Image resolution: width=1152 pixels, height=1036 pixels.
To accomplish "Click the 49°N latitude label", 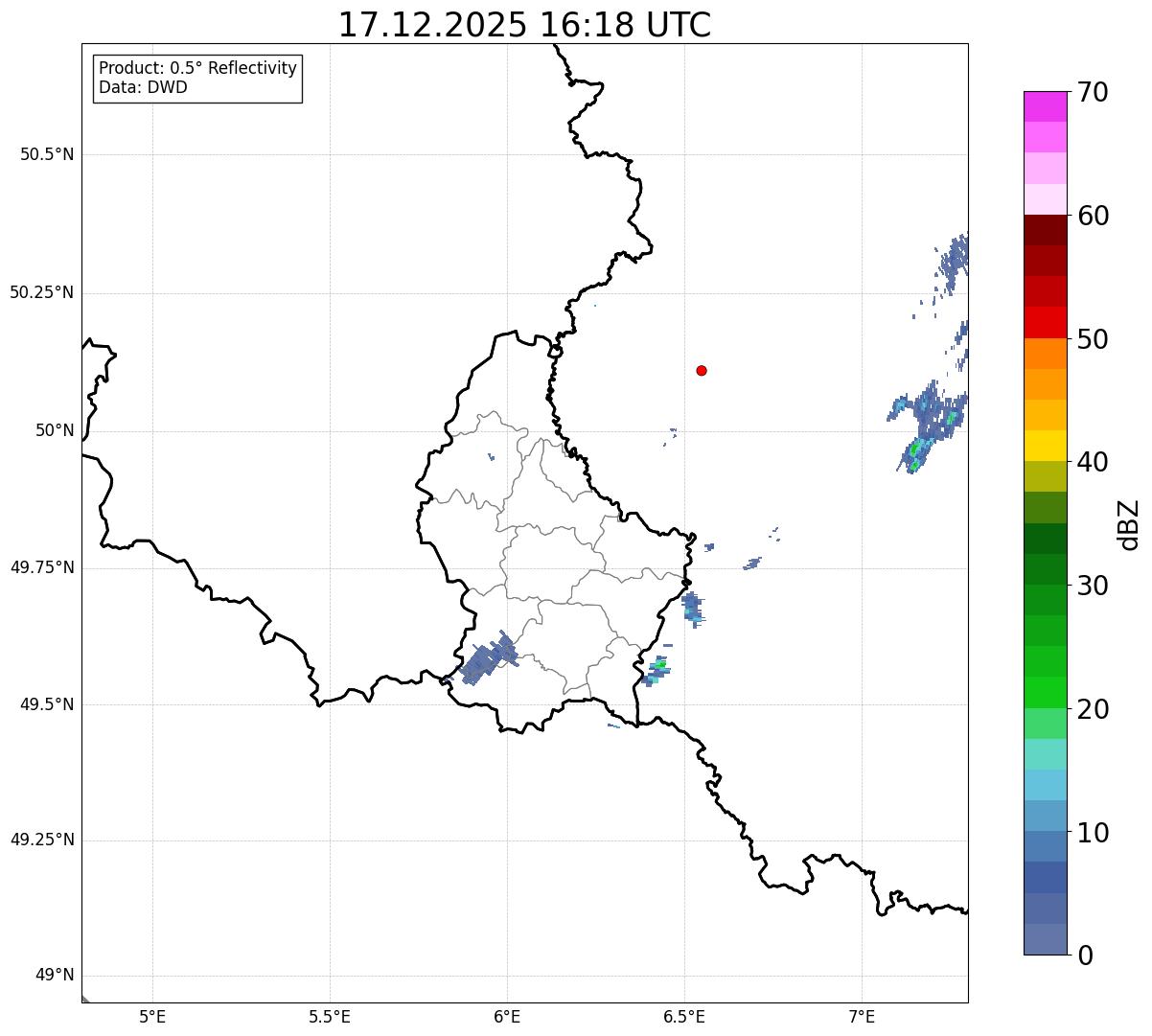I will click(55, 976).
